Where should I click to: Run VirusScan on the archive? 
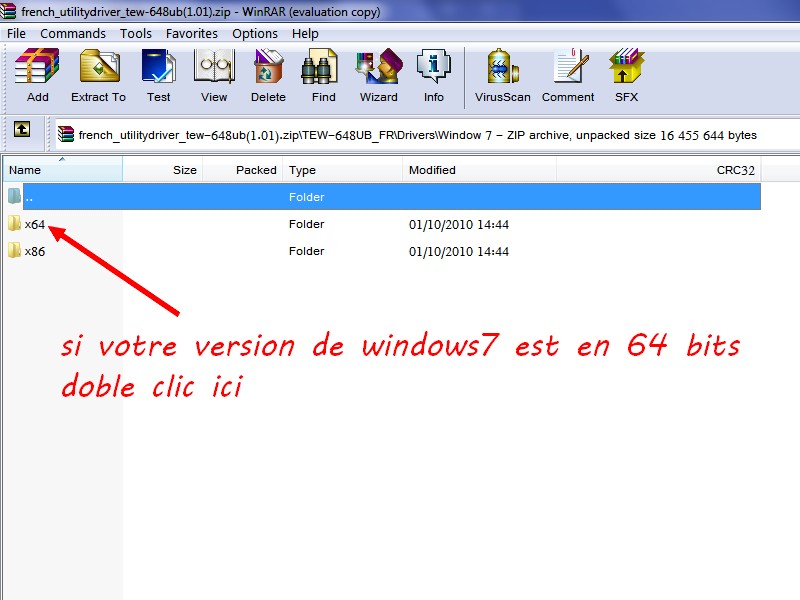[x=501, y=75]
